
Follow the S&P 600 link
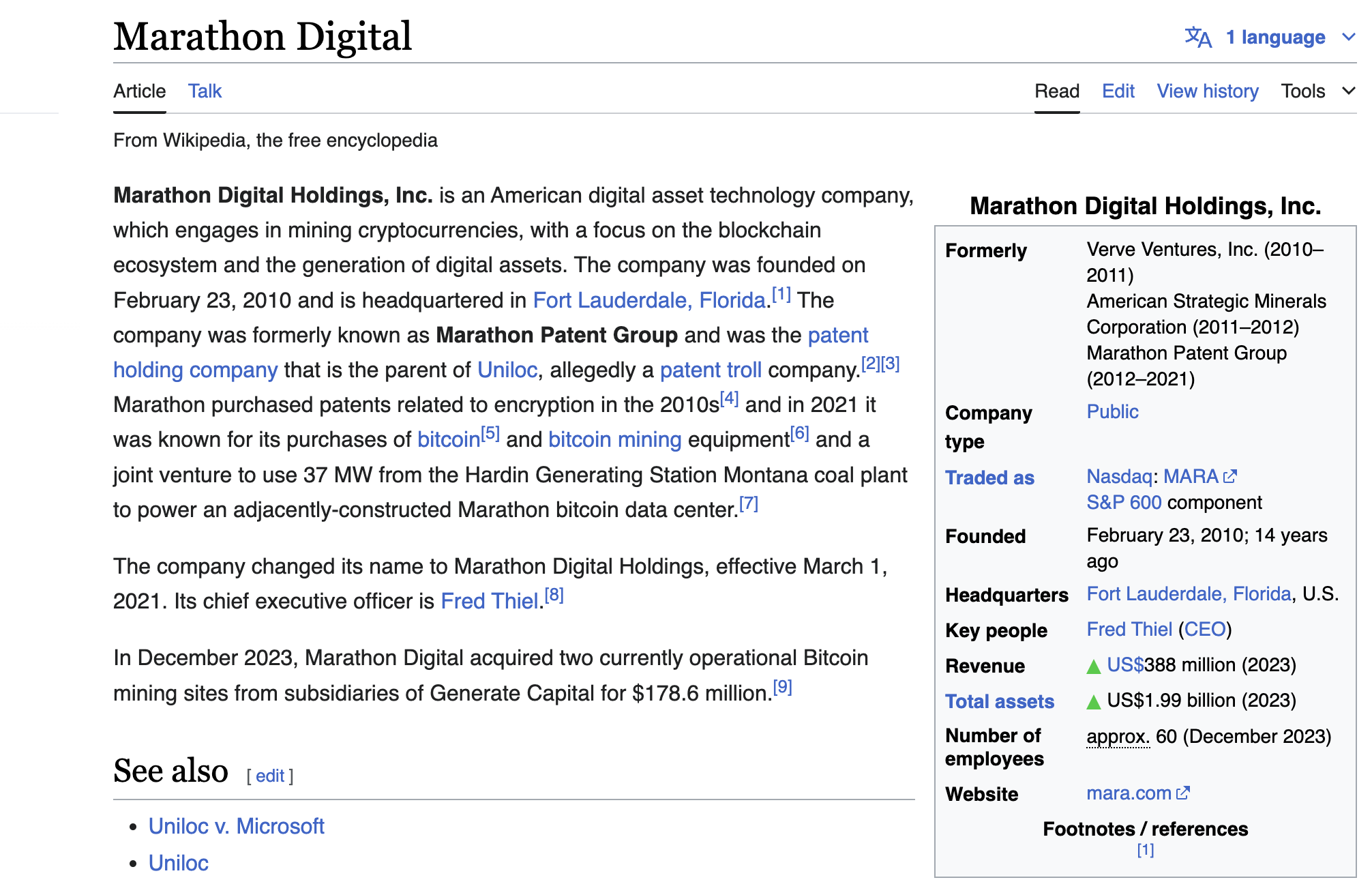point(1123,503)
